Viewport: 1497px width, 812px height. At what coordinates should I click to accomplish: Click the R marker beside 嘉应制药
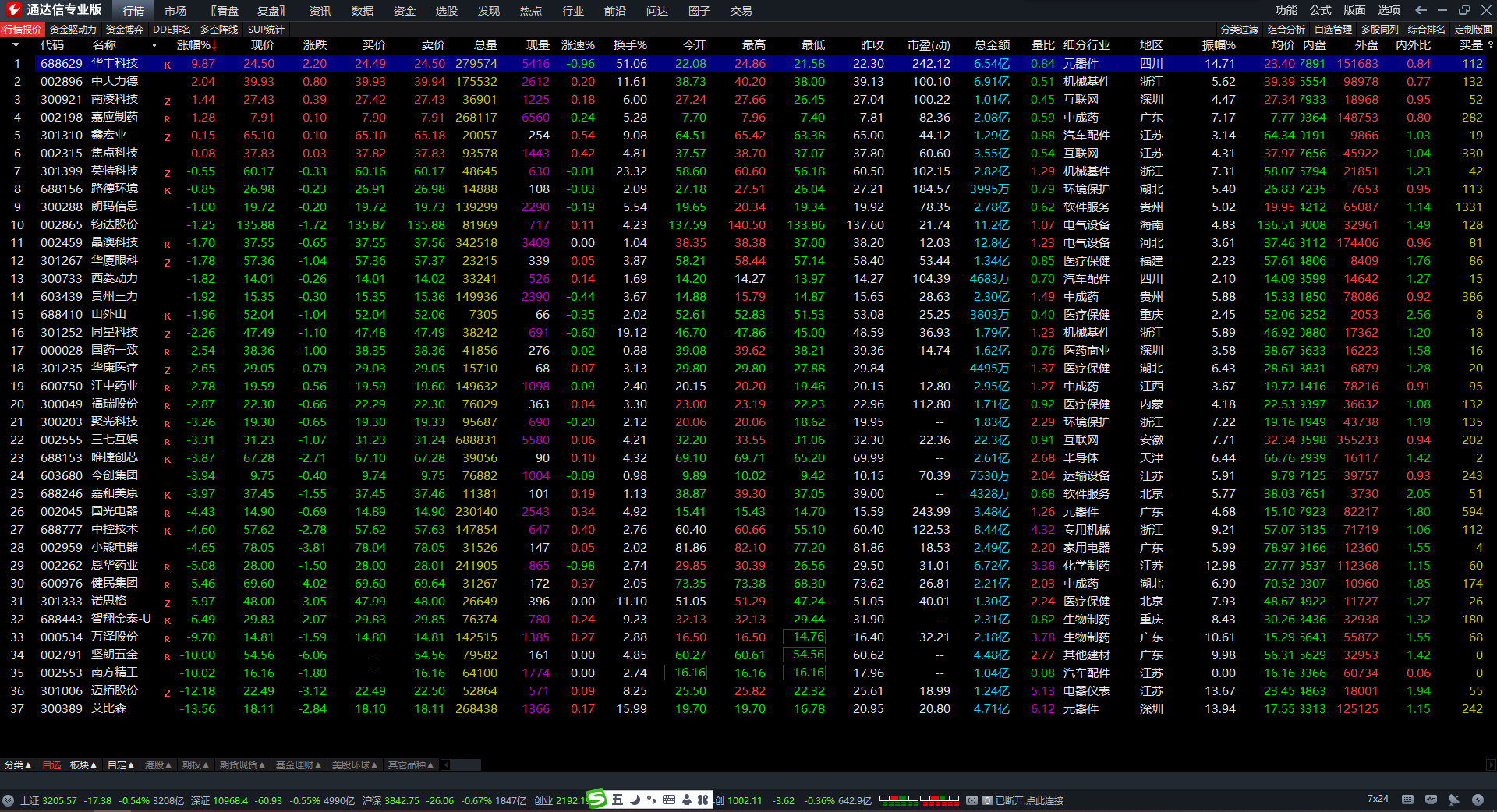[167, 119]
